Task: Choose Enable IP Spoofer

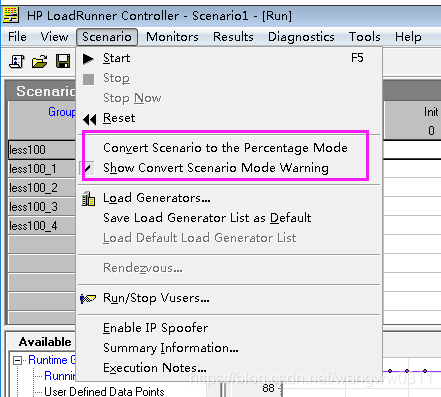Action: coord(229,328)
